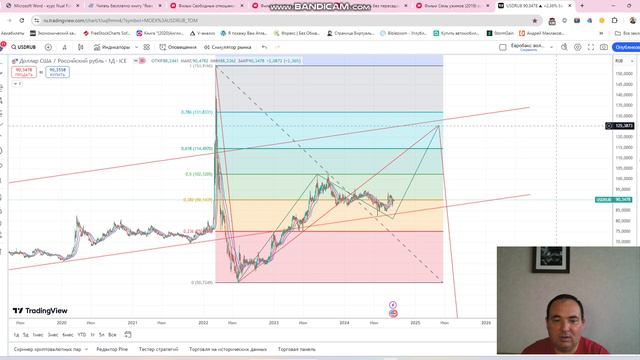Select the 5л date range
640x360 pixels.
102,335
